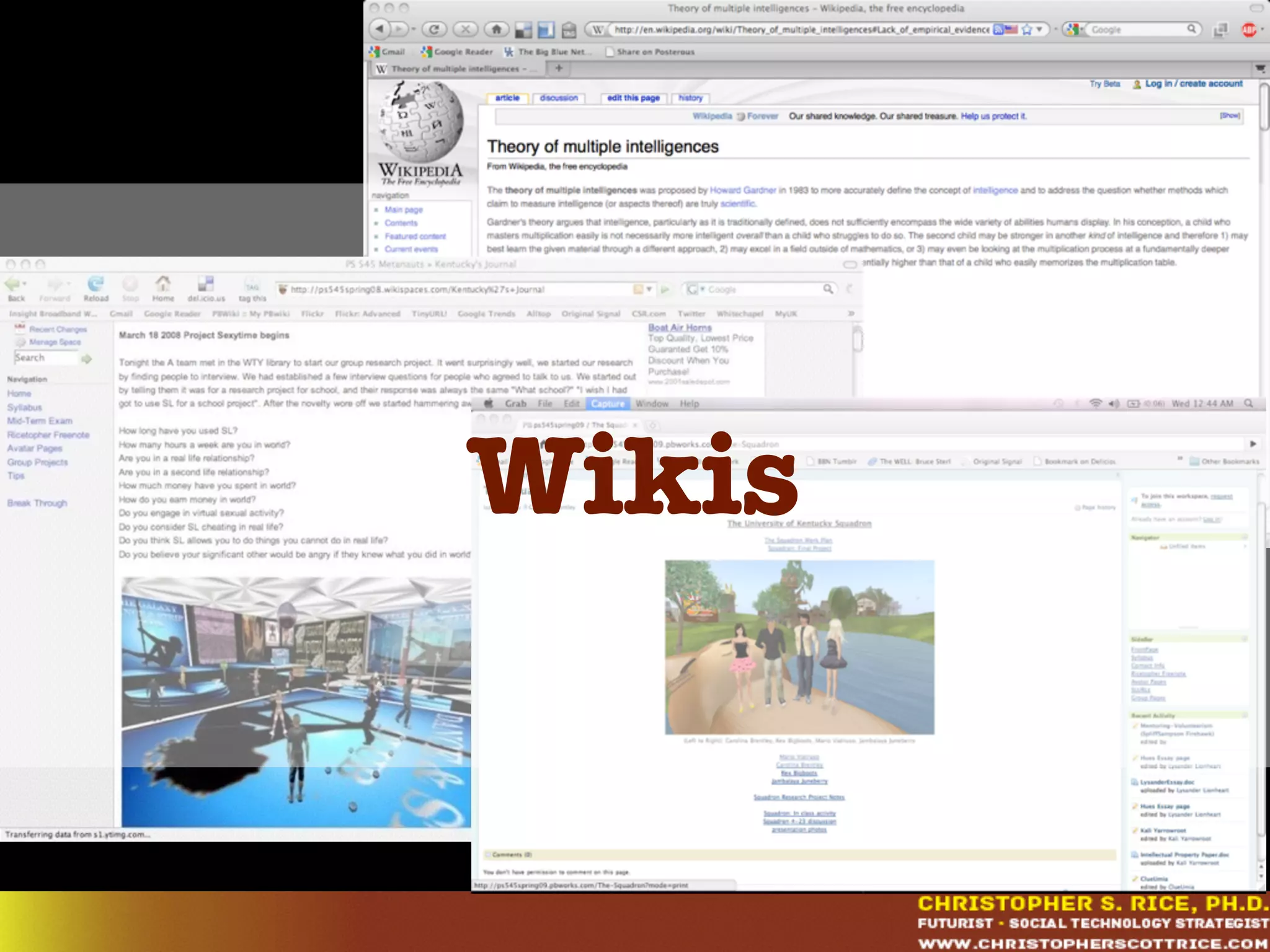
Task: Open 'Main page' in Wikipedia navigation
Action: (x=404, y=209)
